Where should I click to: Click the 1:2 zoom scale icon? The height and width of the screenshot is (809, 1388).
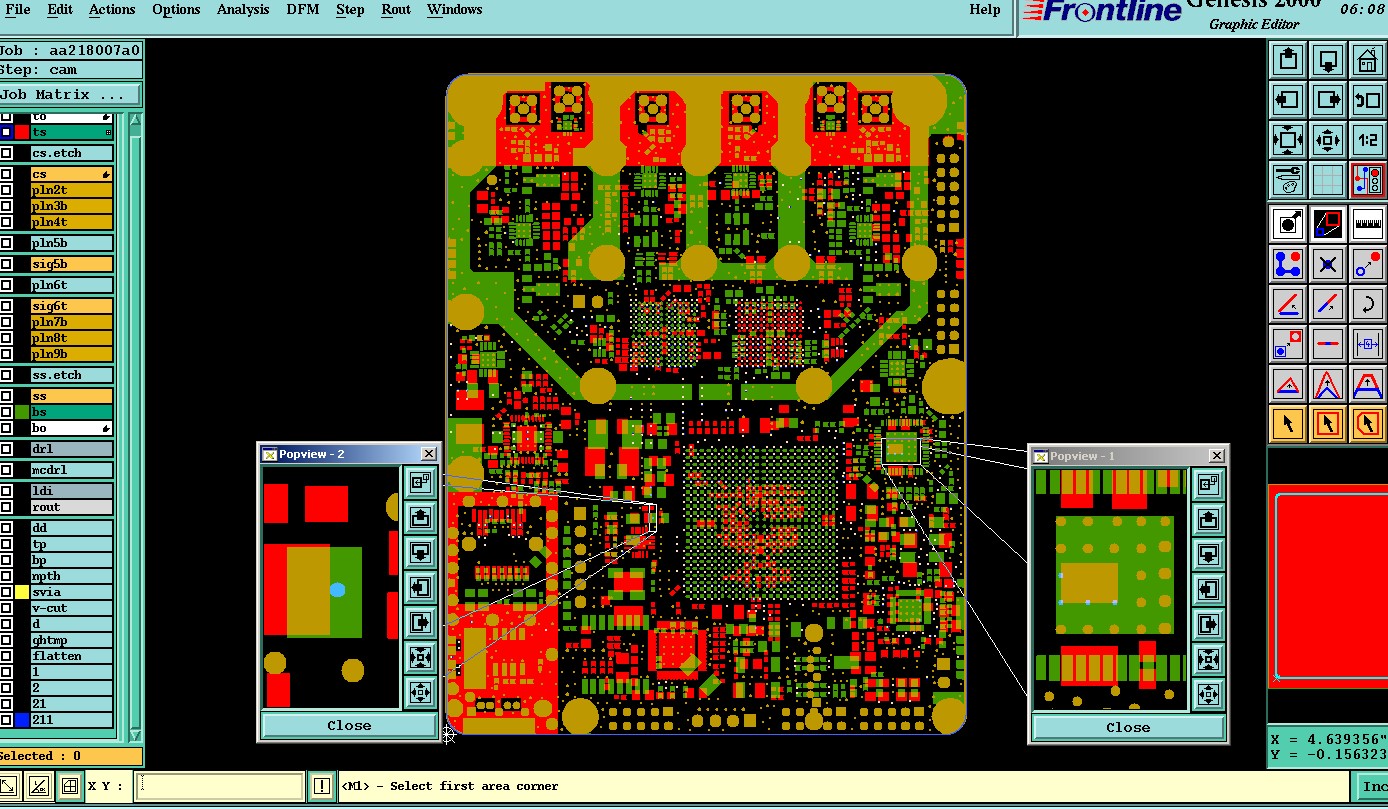1367,140
